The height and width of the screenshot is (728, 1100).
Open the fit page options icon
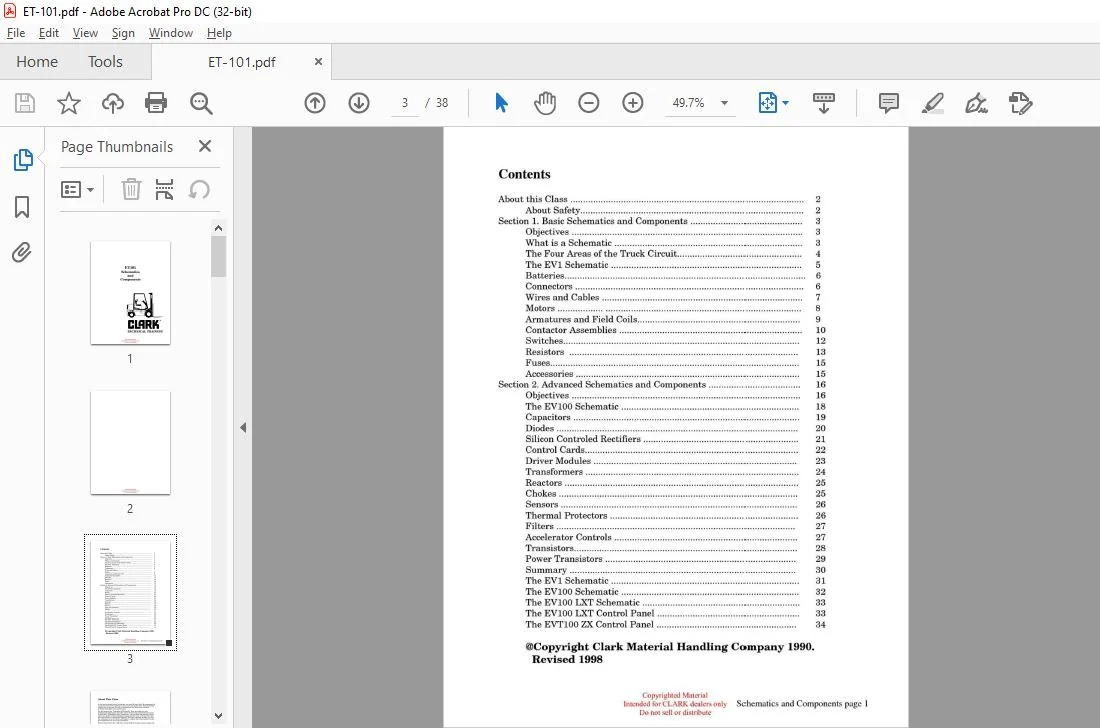pyautogui.click(x=767, y=103)
